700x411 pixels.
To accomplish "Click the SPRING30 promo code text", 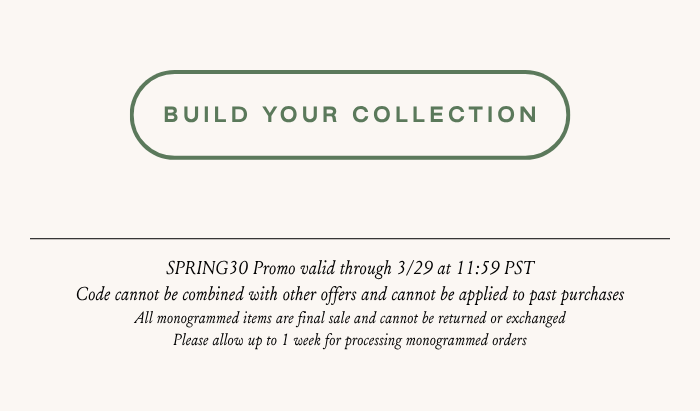I will 207,268.
